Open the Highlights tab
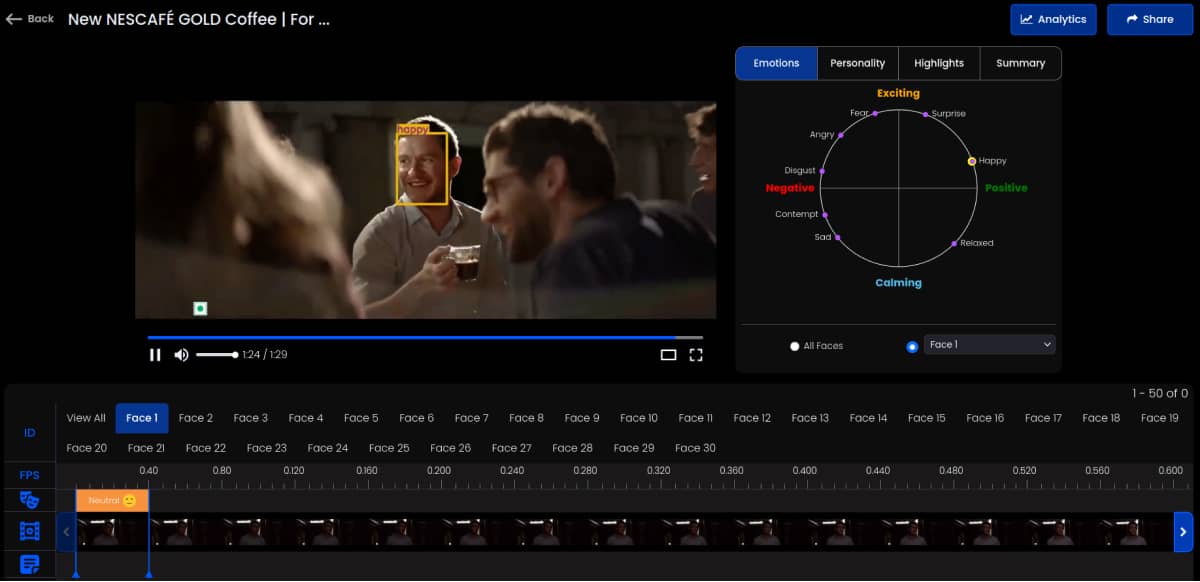This screenshot has height=582, width=1200. pyautogui.click(x=938, y=63)
